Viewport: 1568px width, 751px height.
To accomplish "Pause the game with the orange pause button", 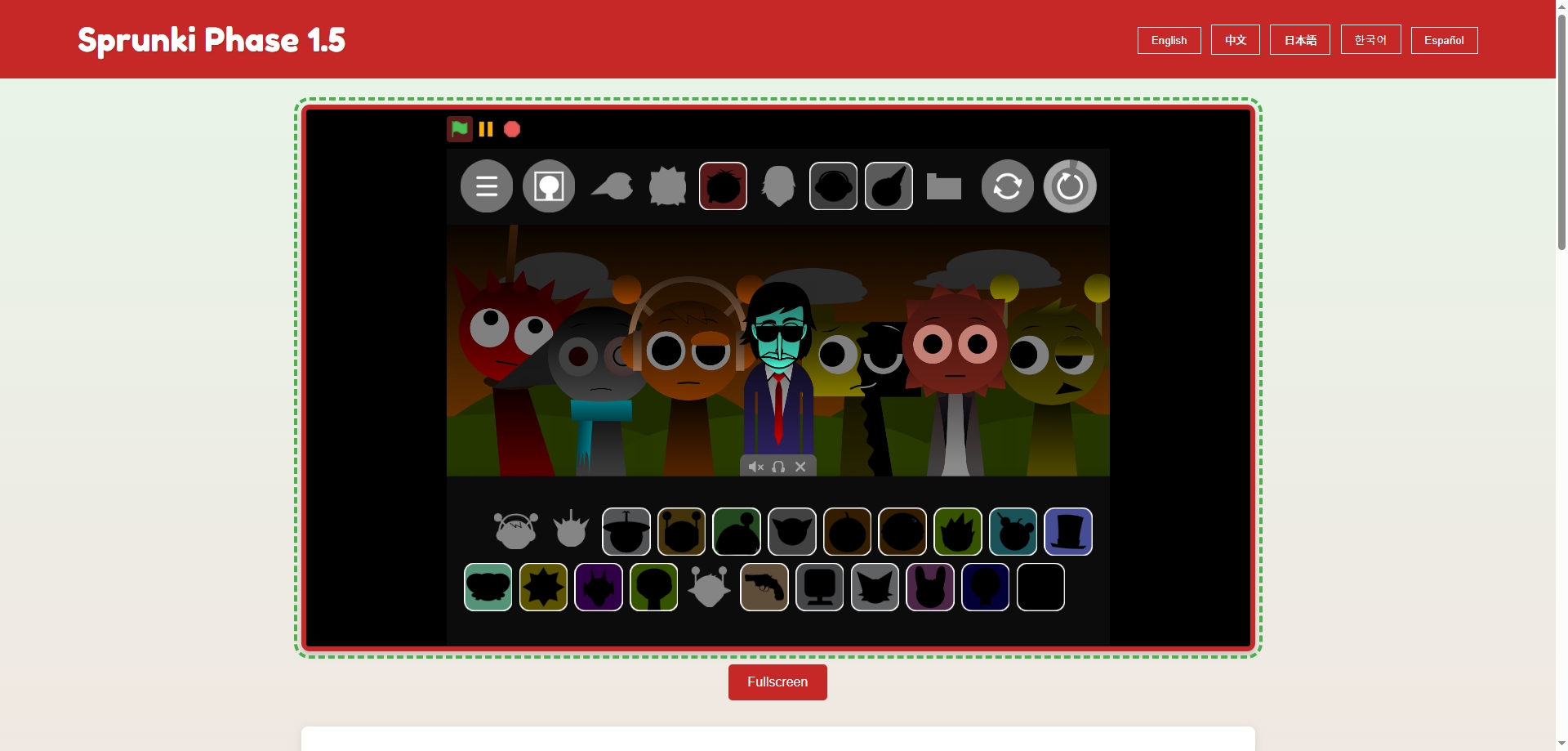I will coord(486,129).
